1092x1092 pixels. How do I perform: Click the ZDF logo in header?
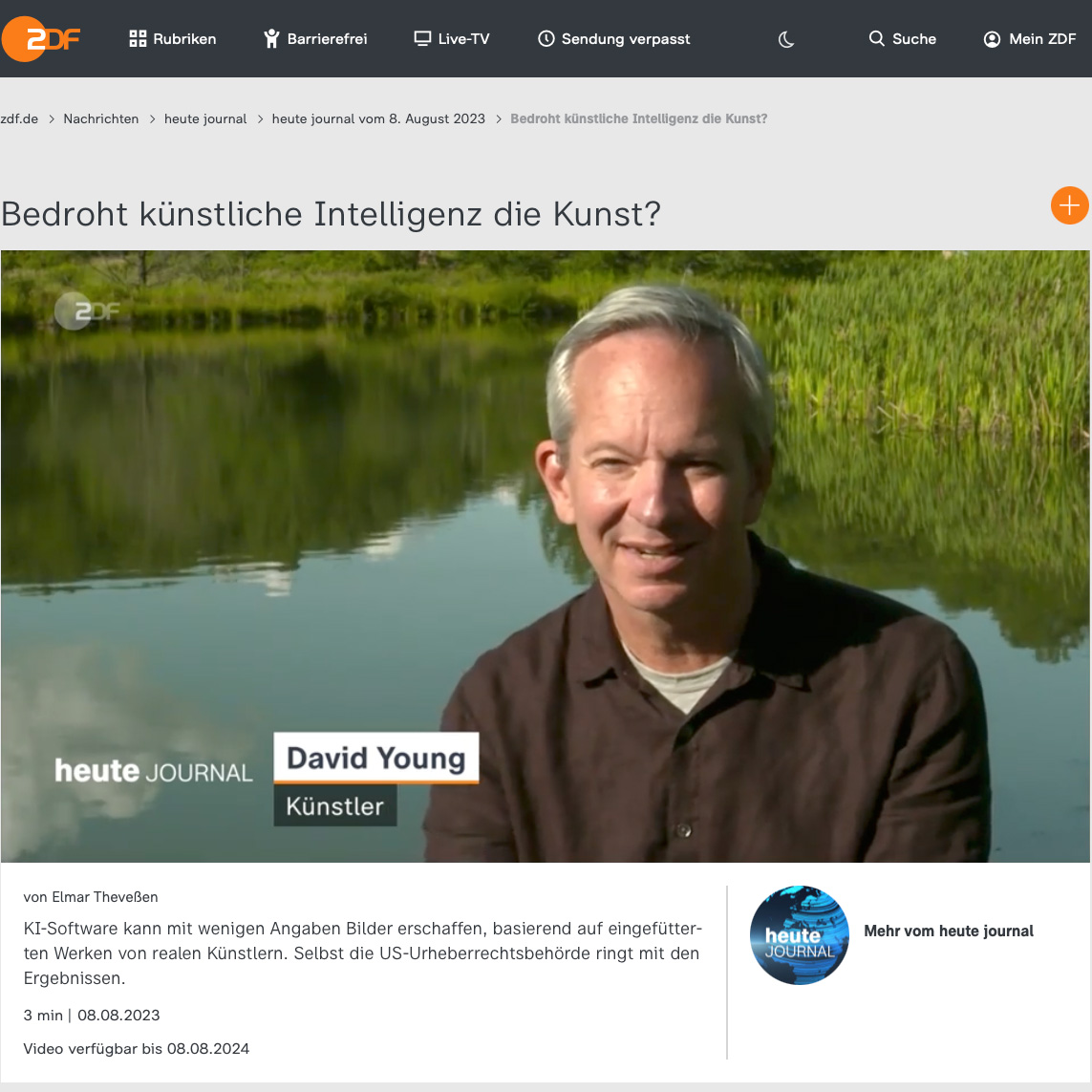(41, 39)
